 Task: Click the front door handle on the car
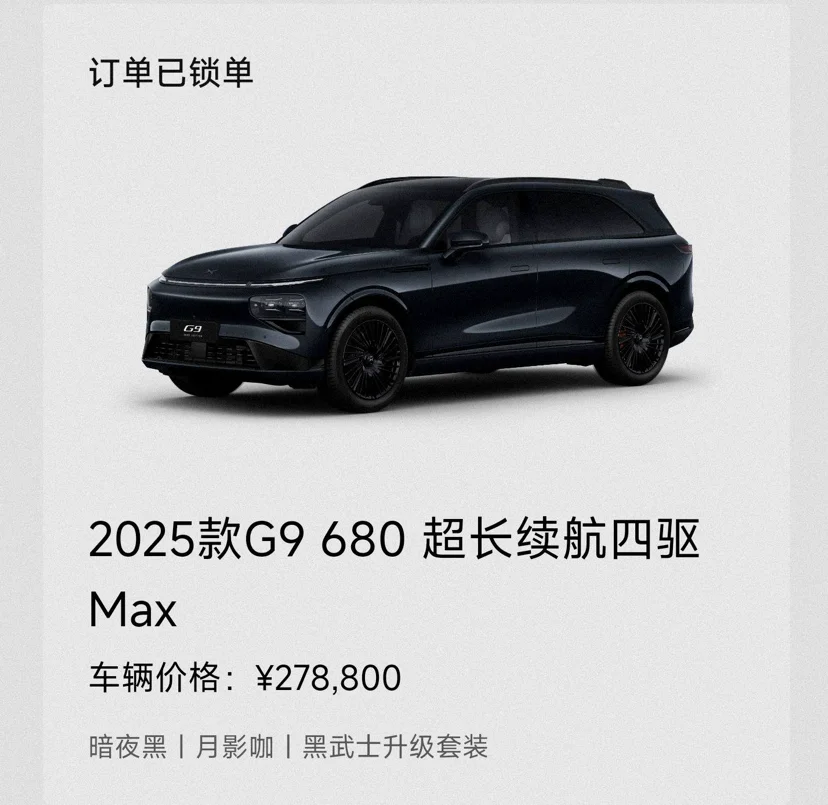point(520,269)
